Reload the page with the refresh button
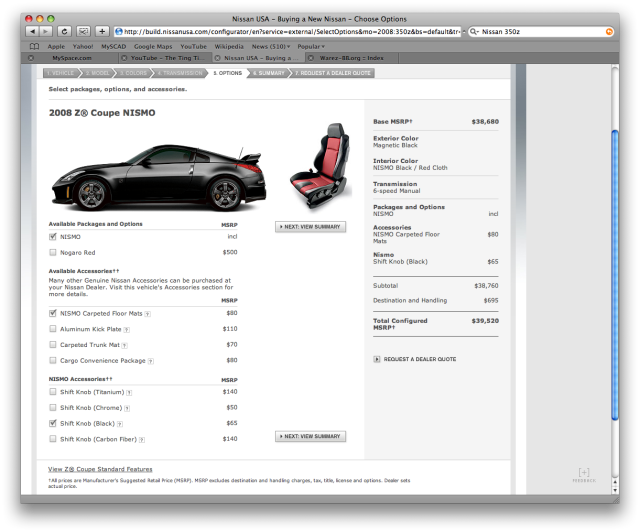This screenshot has width=640, height=532. 64,31
